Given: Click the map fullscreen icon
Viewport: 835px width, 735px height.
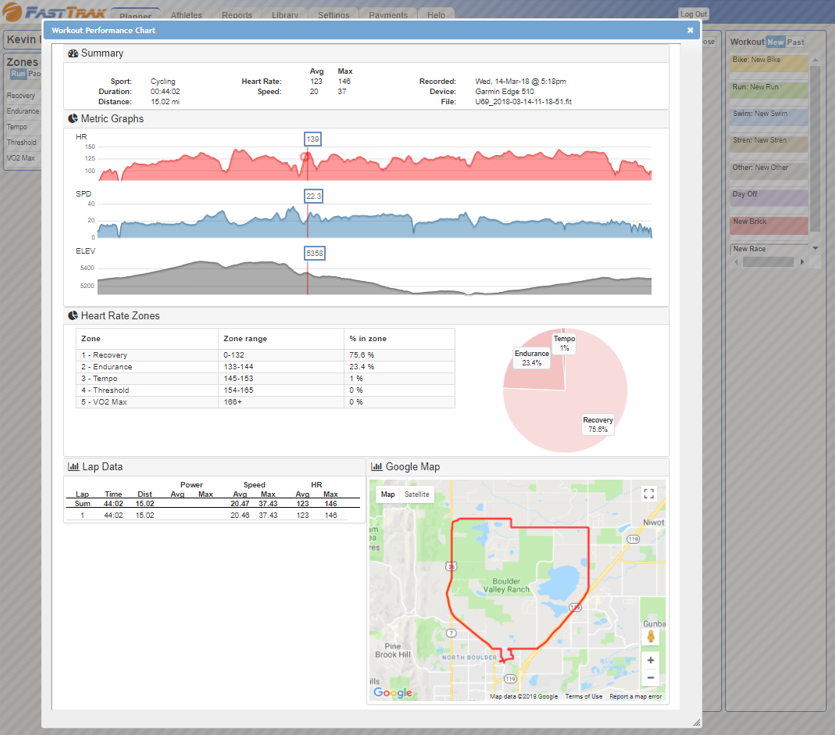Looking at the screenshot, I should [648, 494].
